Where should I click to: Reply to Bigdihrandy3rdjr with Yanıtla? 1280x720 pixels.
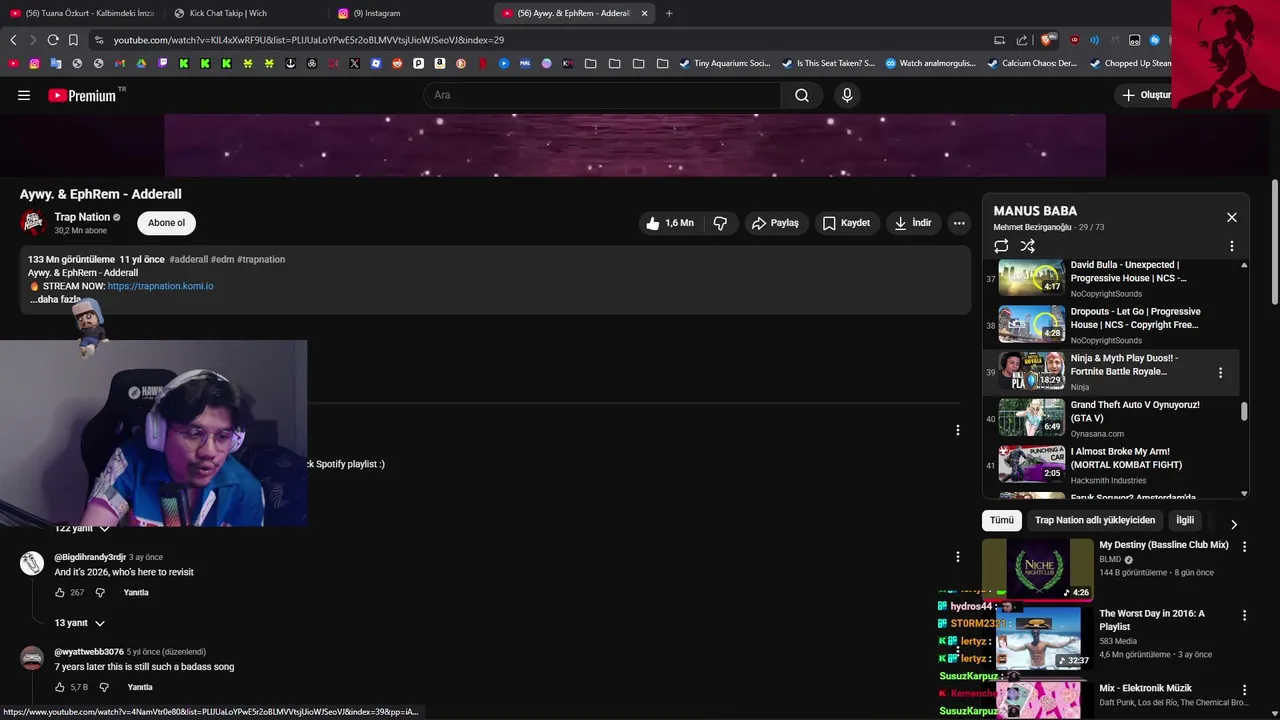point(136,593)
